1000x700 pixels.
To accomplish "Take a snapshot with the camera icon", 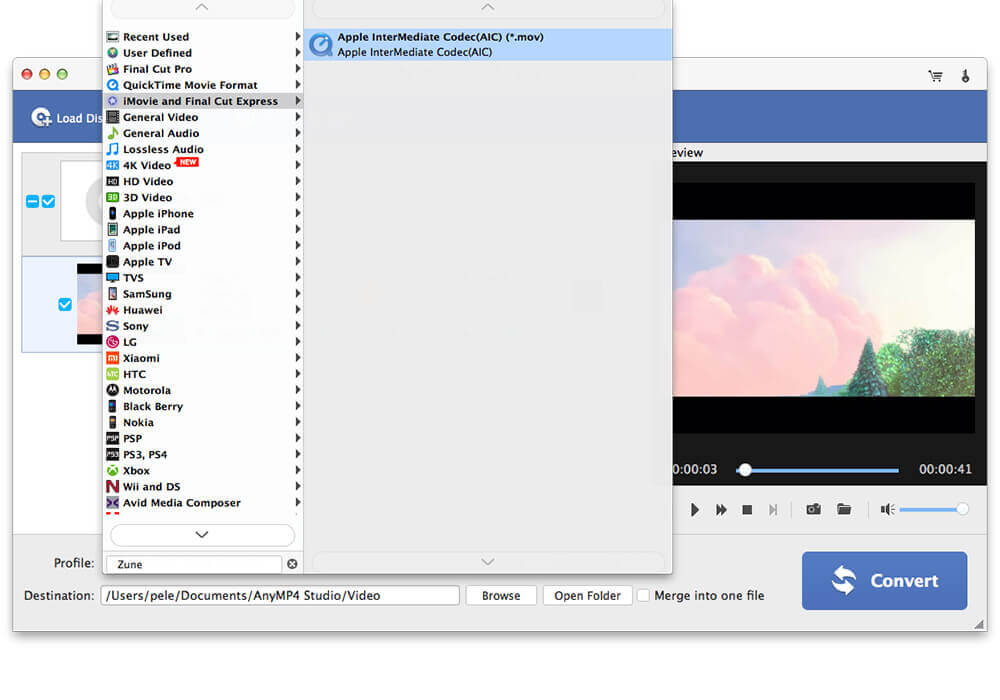I will [x=813, y=509].
